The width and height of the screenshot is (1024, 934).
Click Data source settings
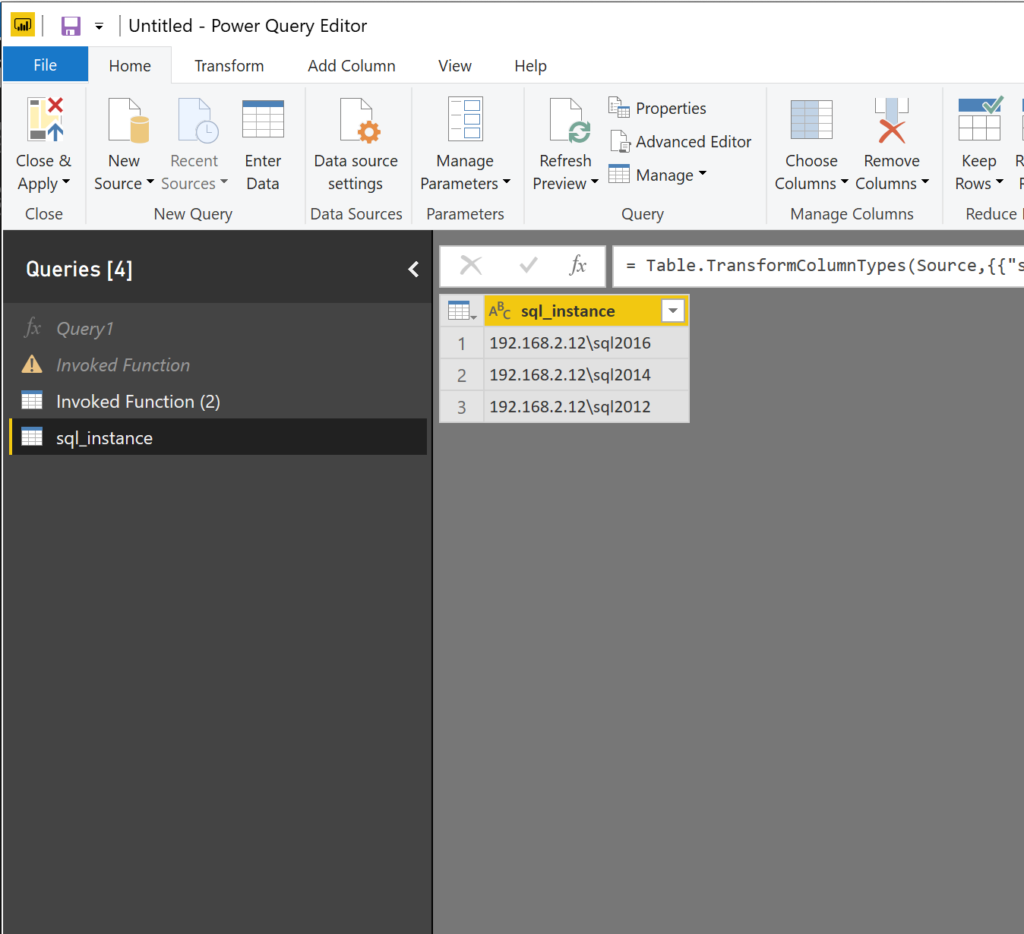tap(356, 143)
